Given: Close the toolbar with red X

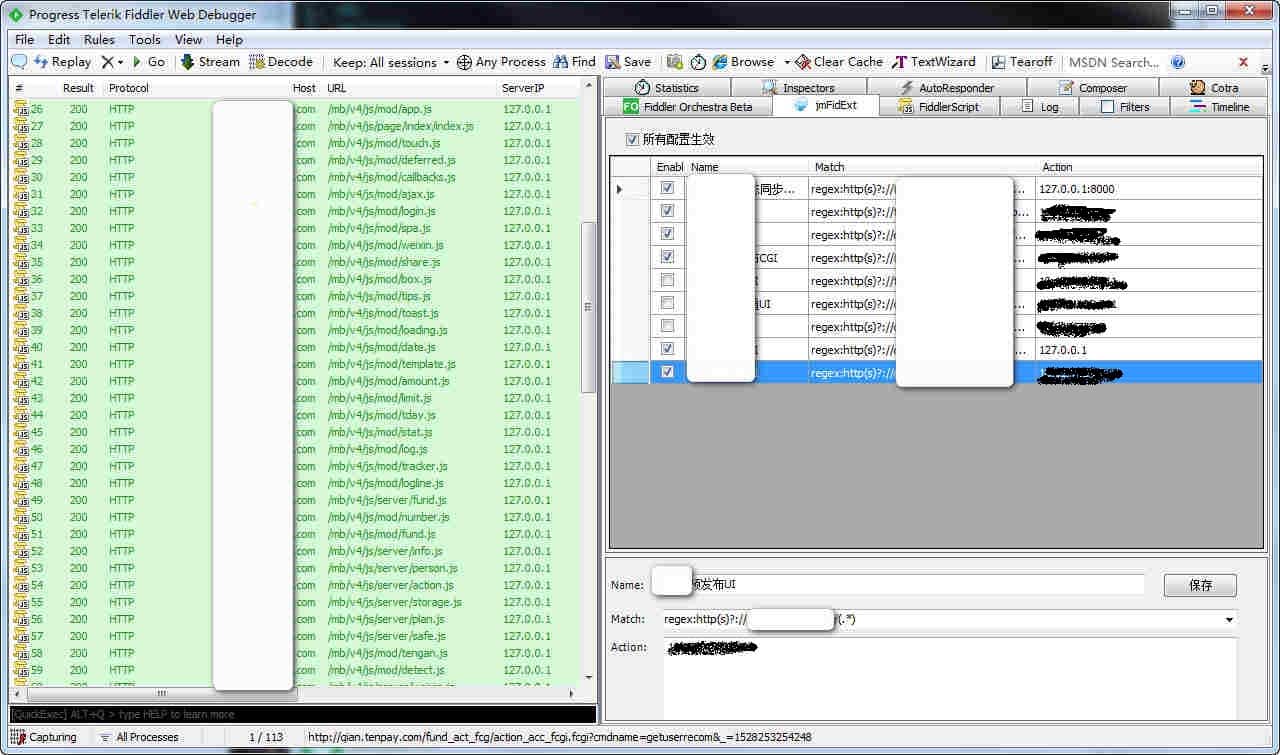Looking at the screenshot, I should [1244, 62].
